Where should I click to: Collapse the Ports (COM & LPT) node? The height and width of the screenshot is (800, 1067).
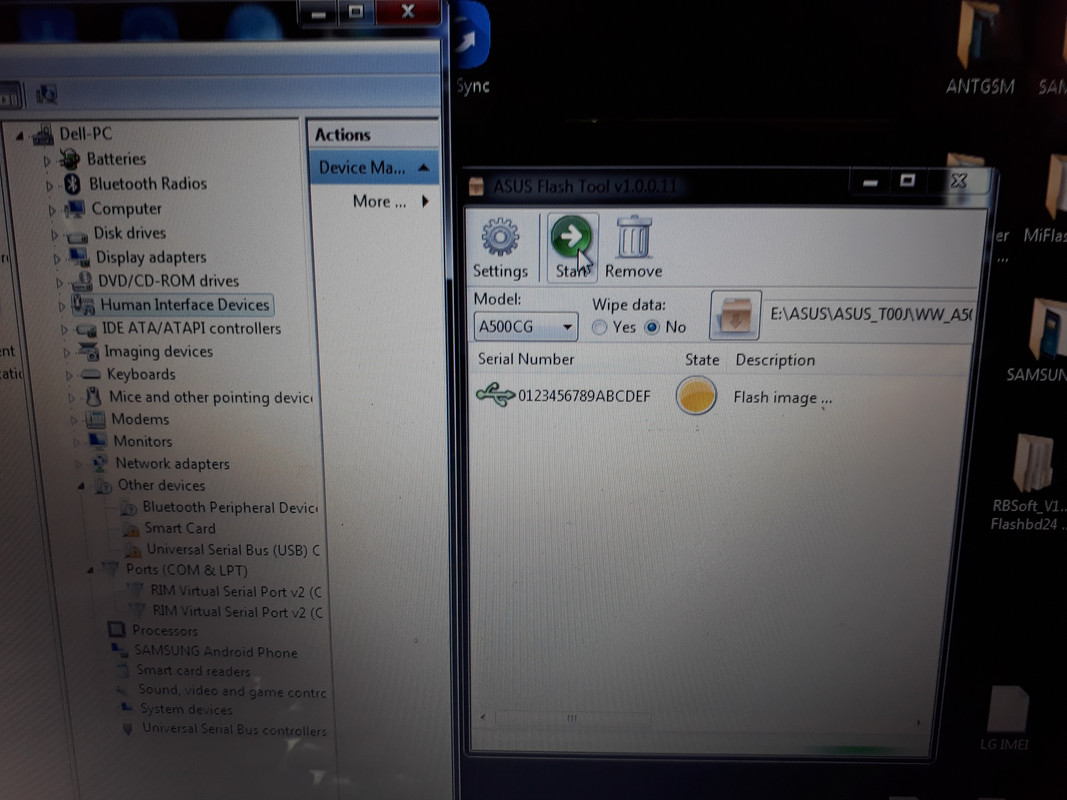pos(91,570)
